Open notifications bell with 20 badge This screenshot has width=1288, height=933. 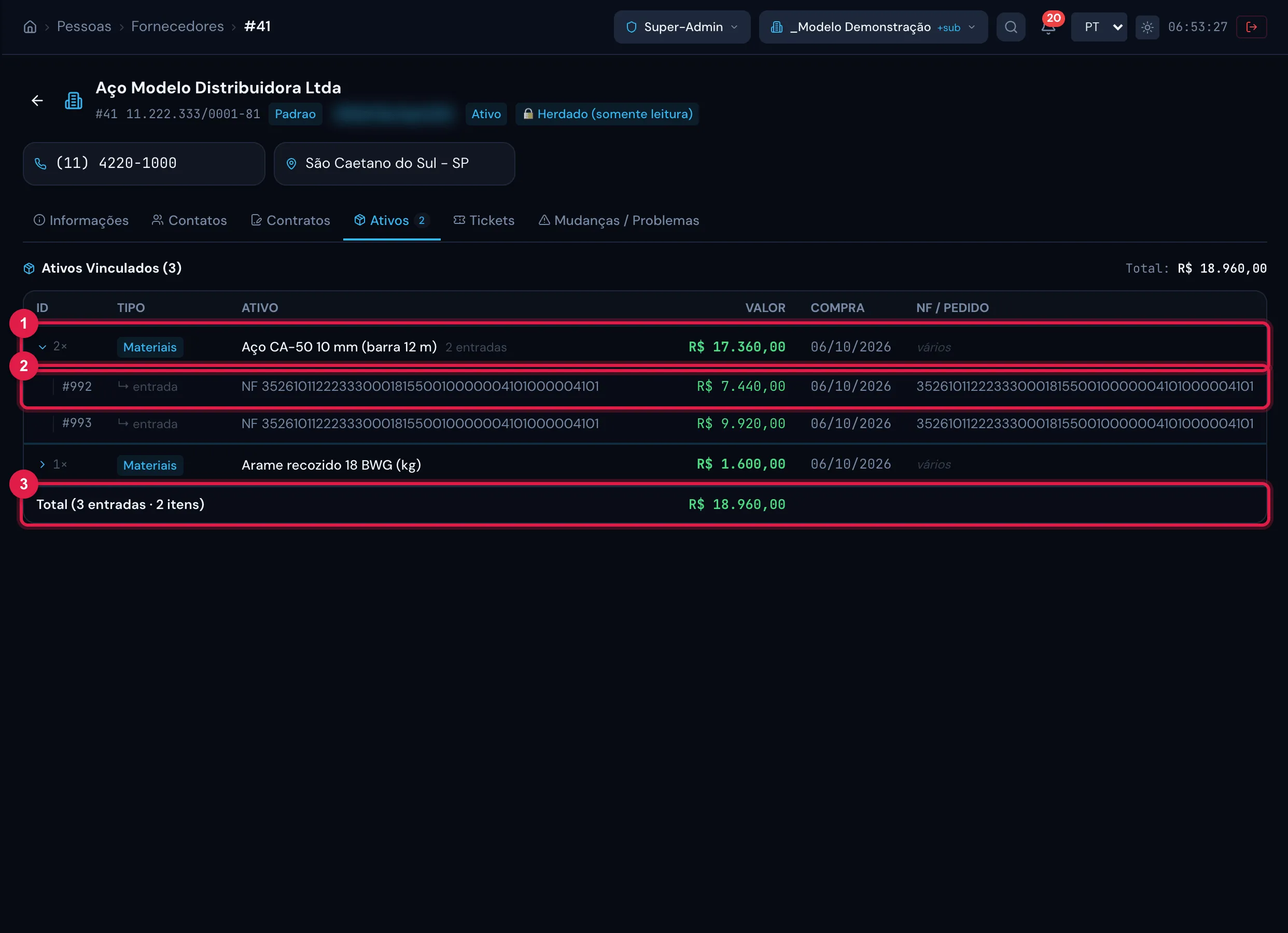click(1048, 26)
